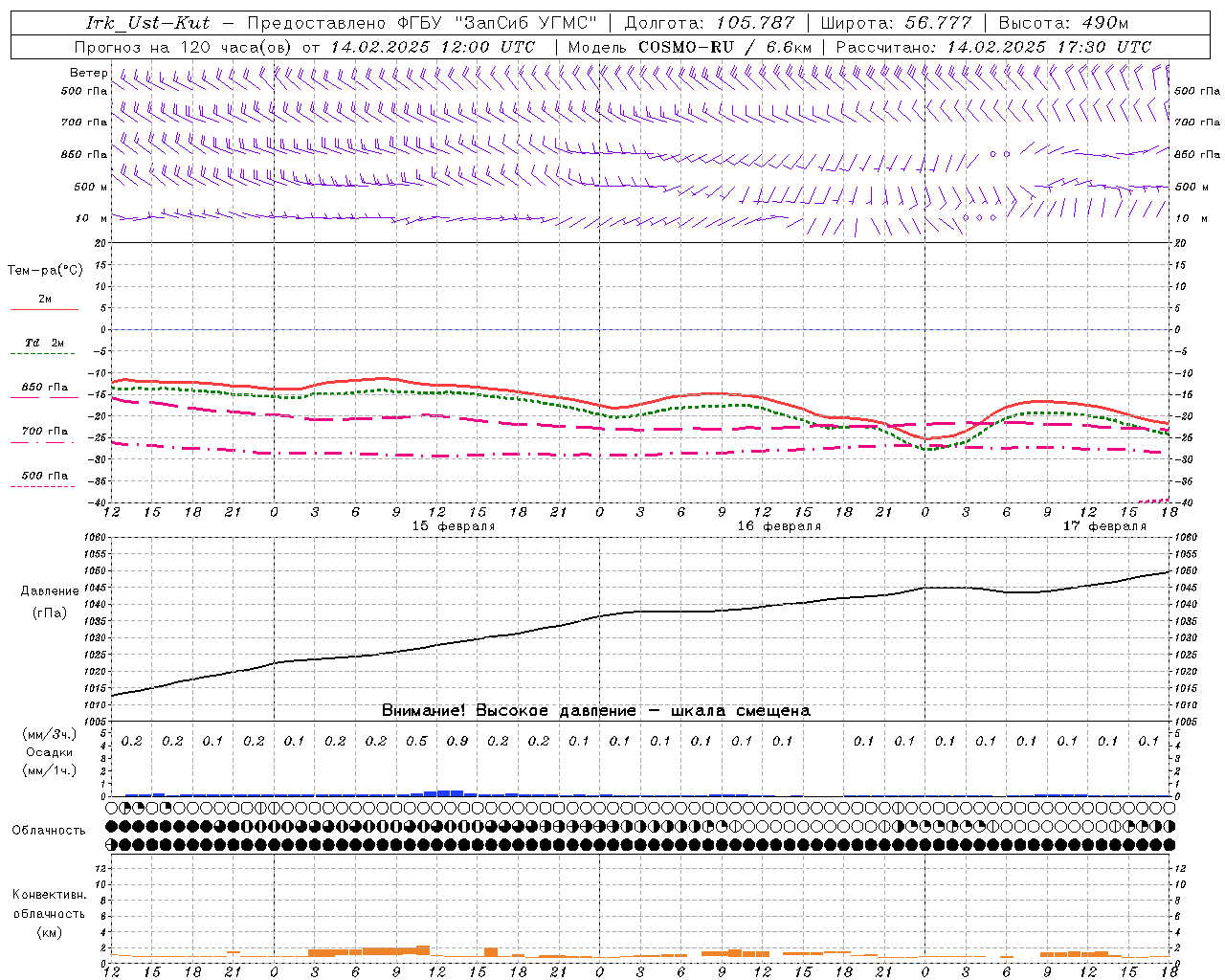Select the latitude value Широта: 56.777
Screen dimensions: 1225x980
coord(897,23)
